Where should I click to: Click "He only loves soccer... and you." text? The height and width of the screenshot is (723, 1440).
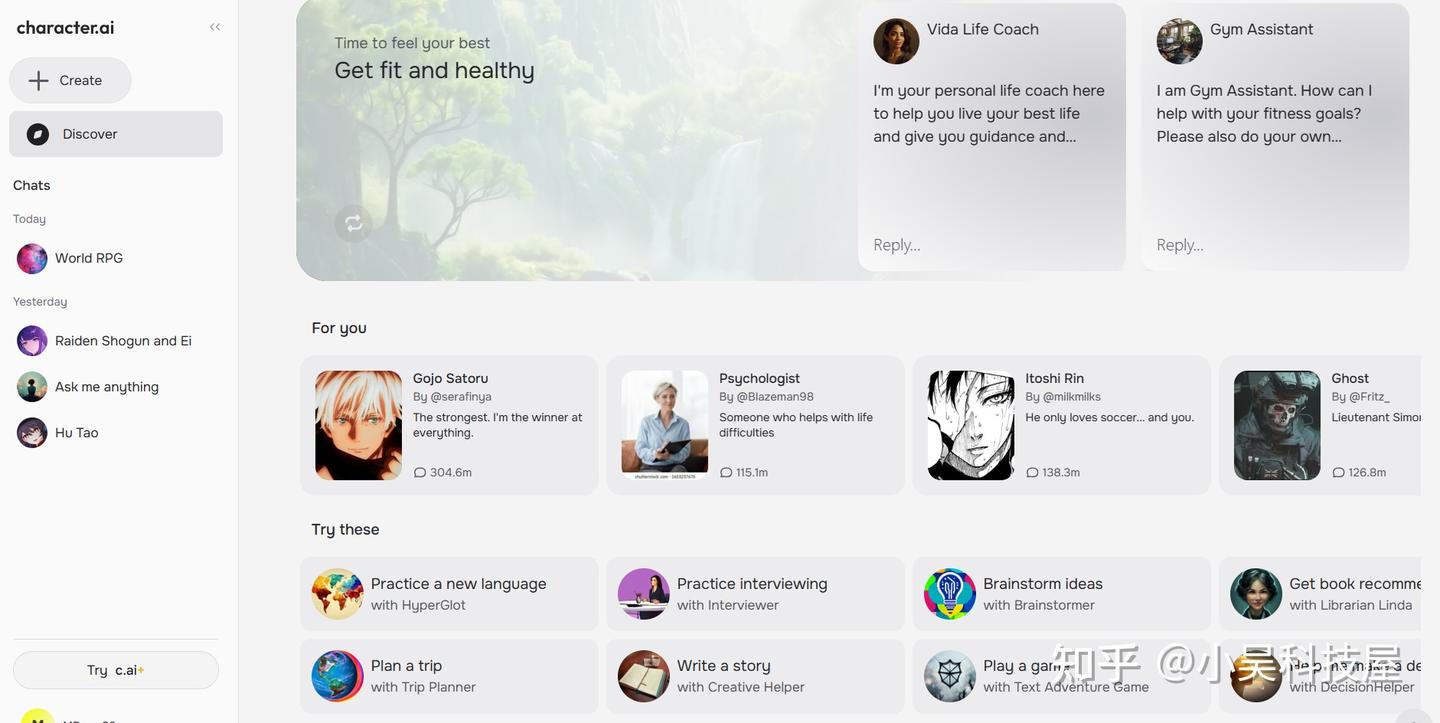point(1110,418)
